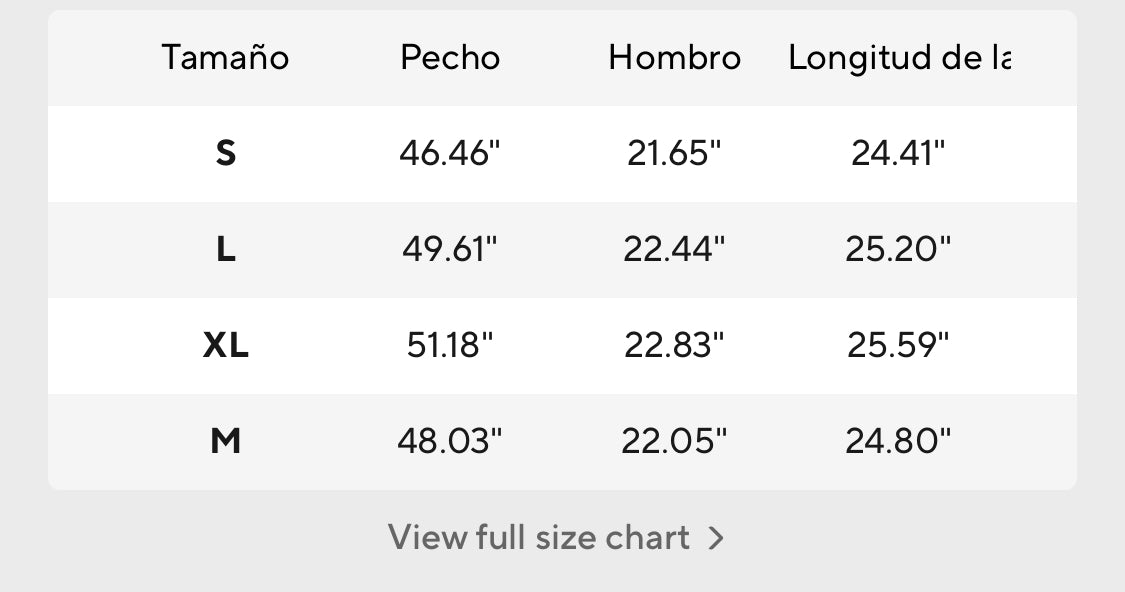Click the Hombro column header
The image size is (1125, 592).
674,57
